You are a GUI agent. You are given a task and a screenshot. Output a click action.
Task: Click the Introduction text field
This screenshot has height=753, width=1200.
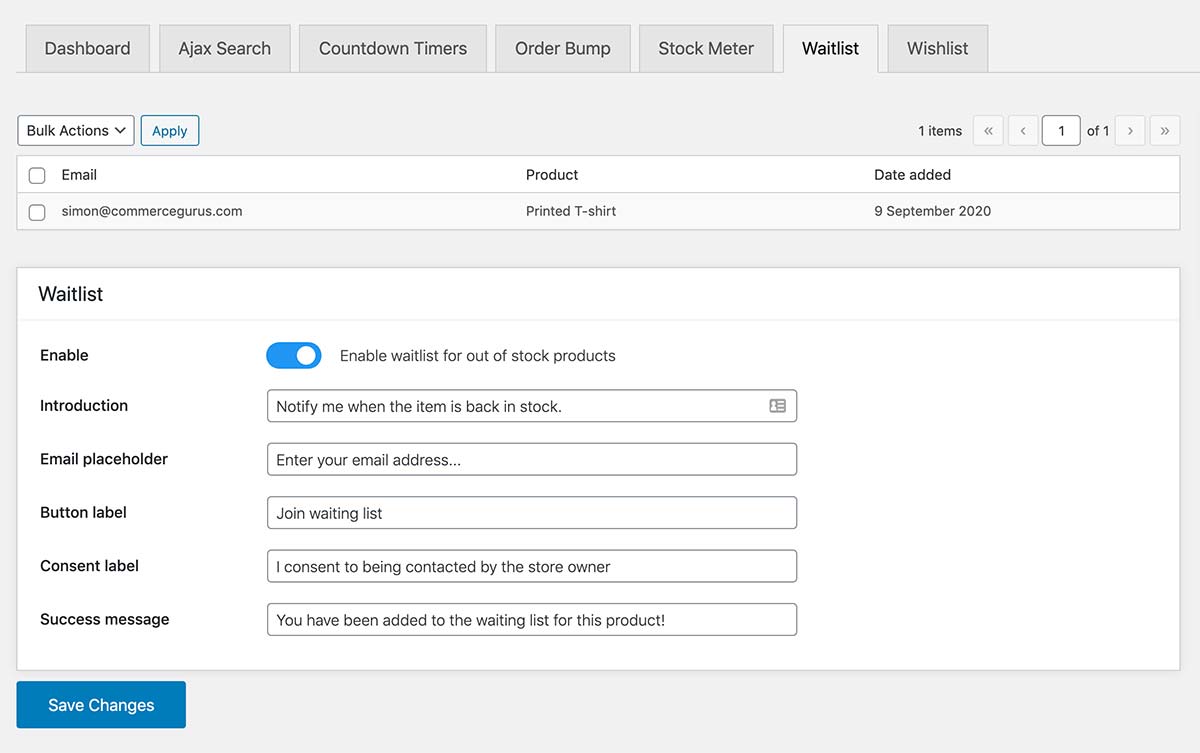[x=532, y=406]
